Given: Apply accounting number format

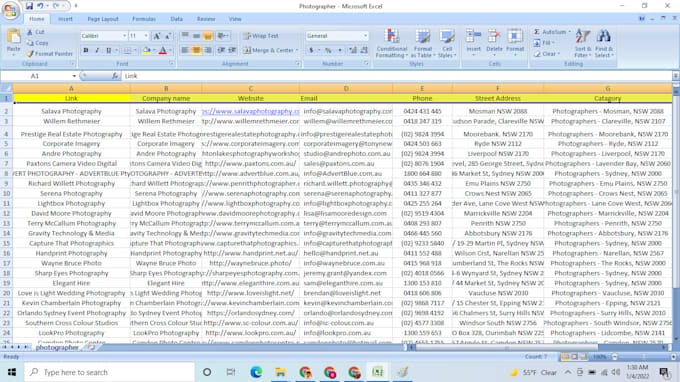Looking at the screenshot, I should point(311,50).
